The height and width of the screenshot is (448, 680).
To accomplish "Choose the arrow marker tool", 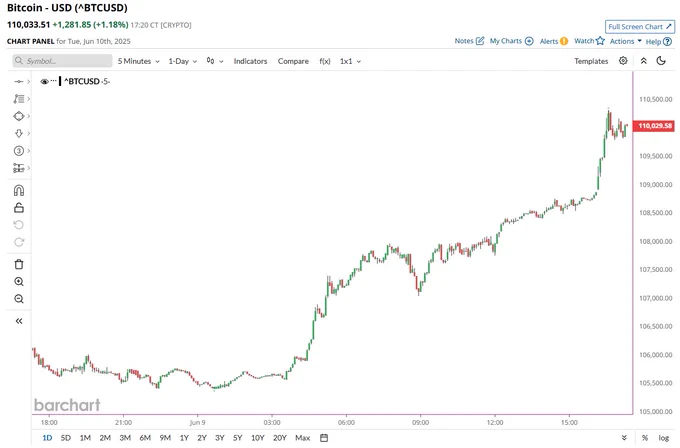I will (19, 134).
